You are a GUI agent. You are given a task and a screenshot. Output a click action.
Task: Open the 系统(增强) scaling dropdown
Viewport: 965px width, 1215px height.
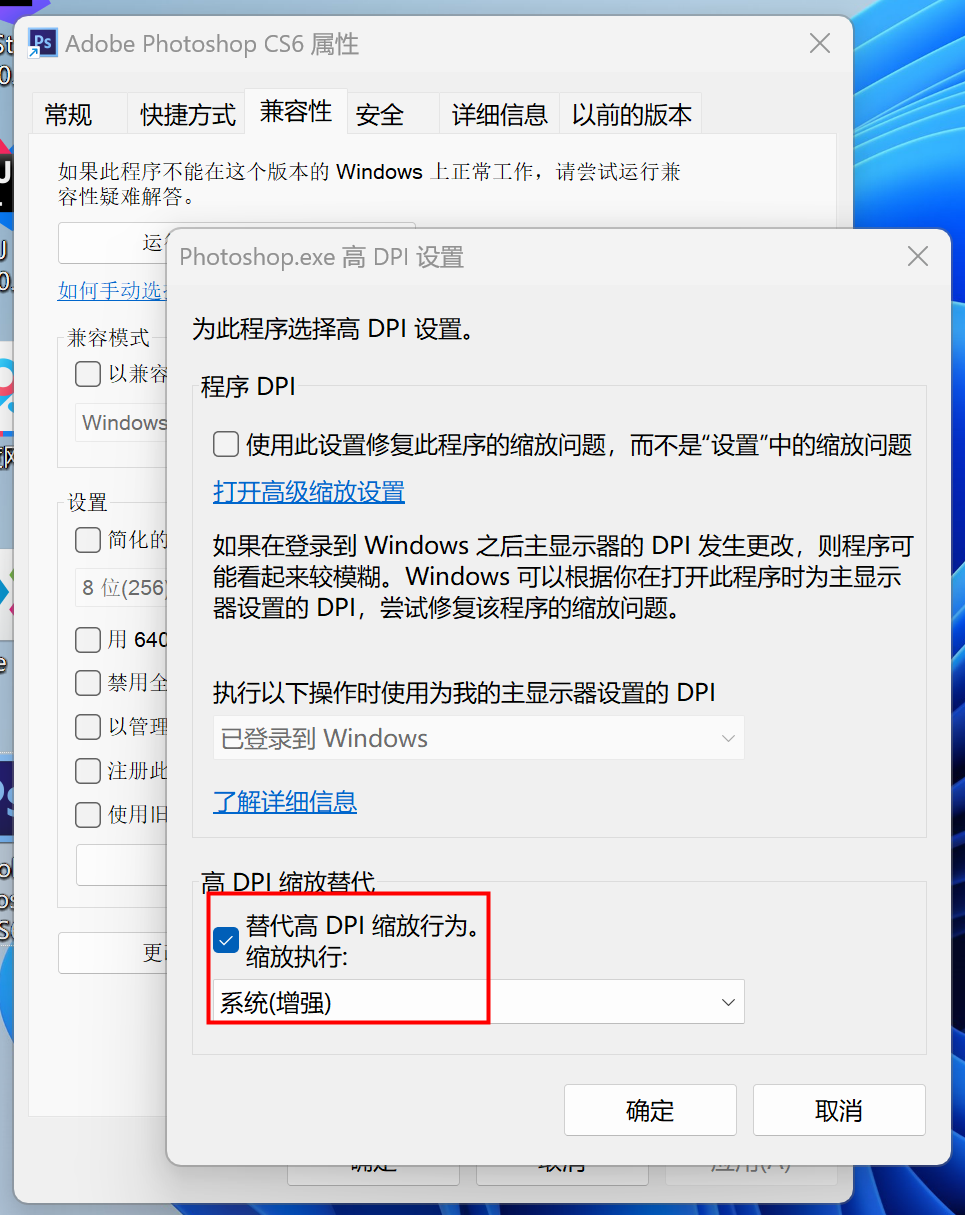click(x=479, y=1002)
